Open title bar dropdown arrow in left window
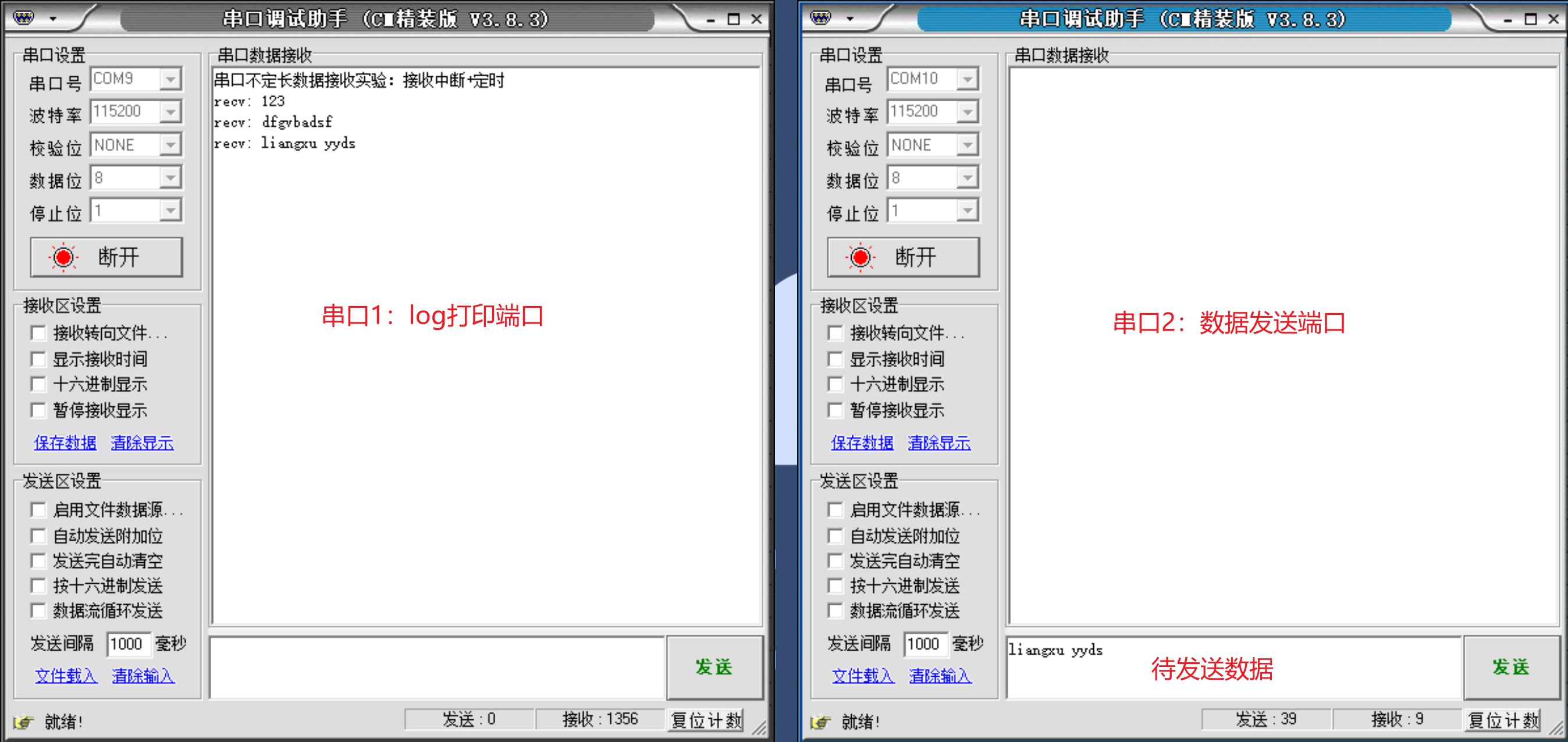The height and width of the screenshot is (742, 1568). pos(53,19)
